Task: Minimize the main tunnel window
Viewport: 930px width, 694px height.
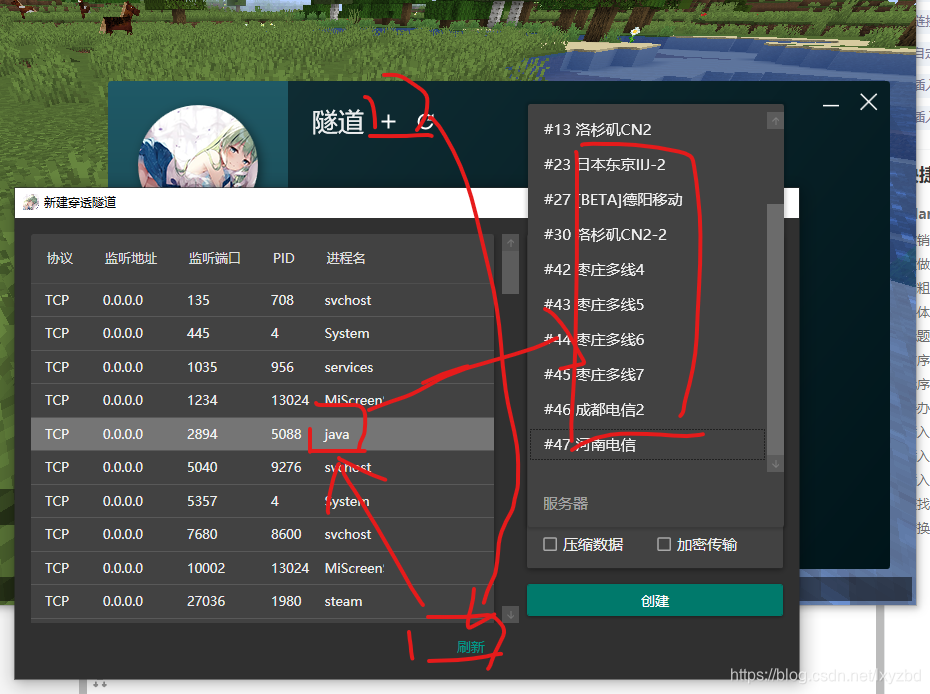Action: coord(830,103)
